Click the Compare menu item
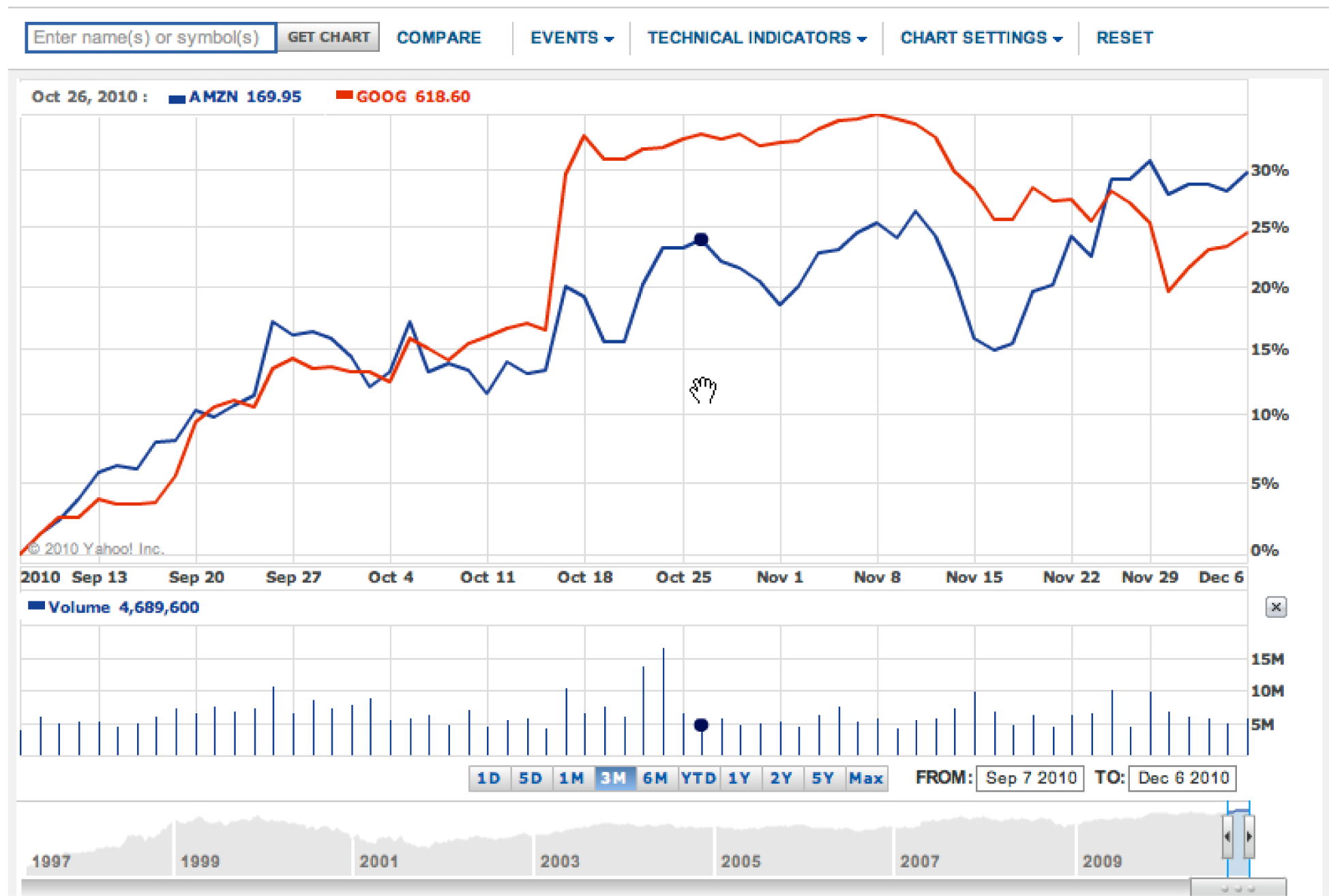The height and width of the screenshot is (896, 1329). (x=438, y=38)
